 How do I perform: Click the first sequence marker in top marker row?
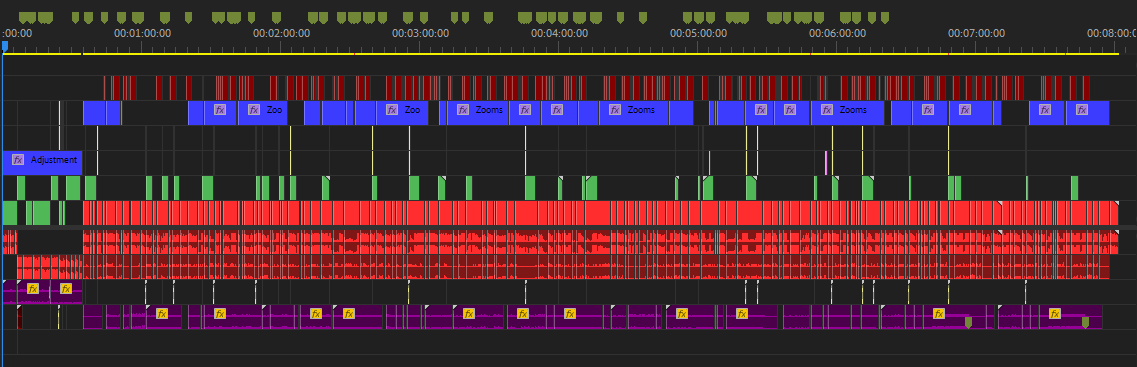click(23, 17)
